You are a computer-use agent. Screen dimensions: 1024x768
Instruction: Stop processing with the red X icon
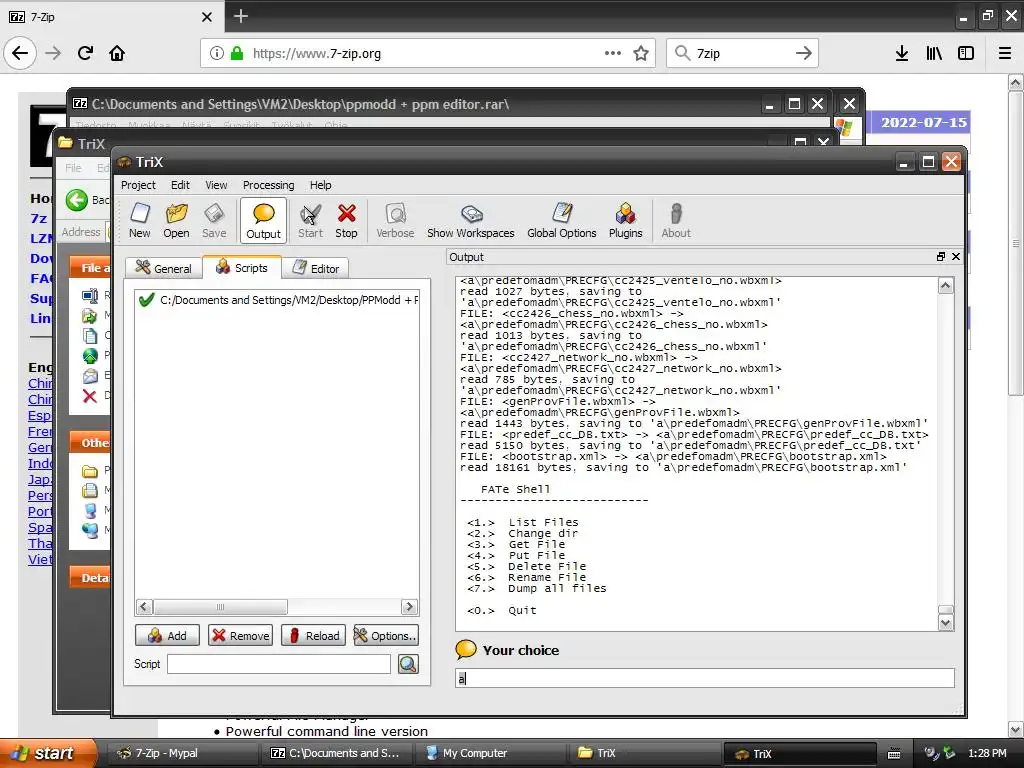pos(346,221)
